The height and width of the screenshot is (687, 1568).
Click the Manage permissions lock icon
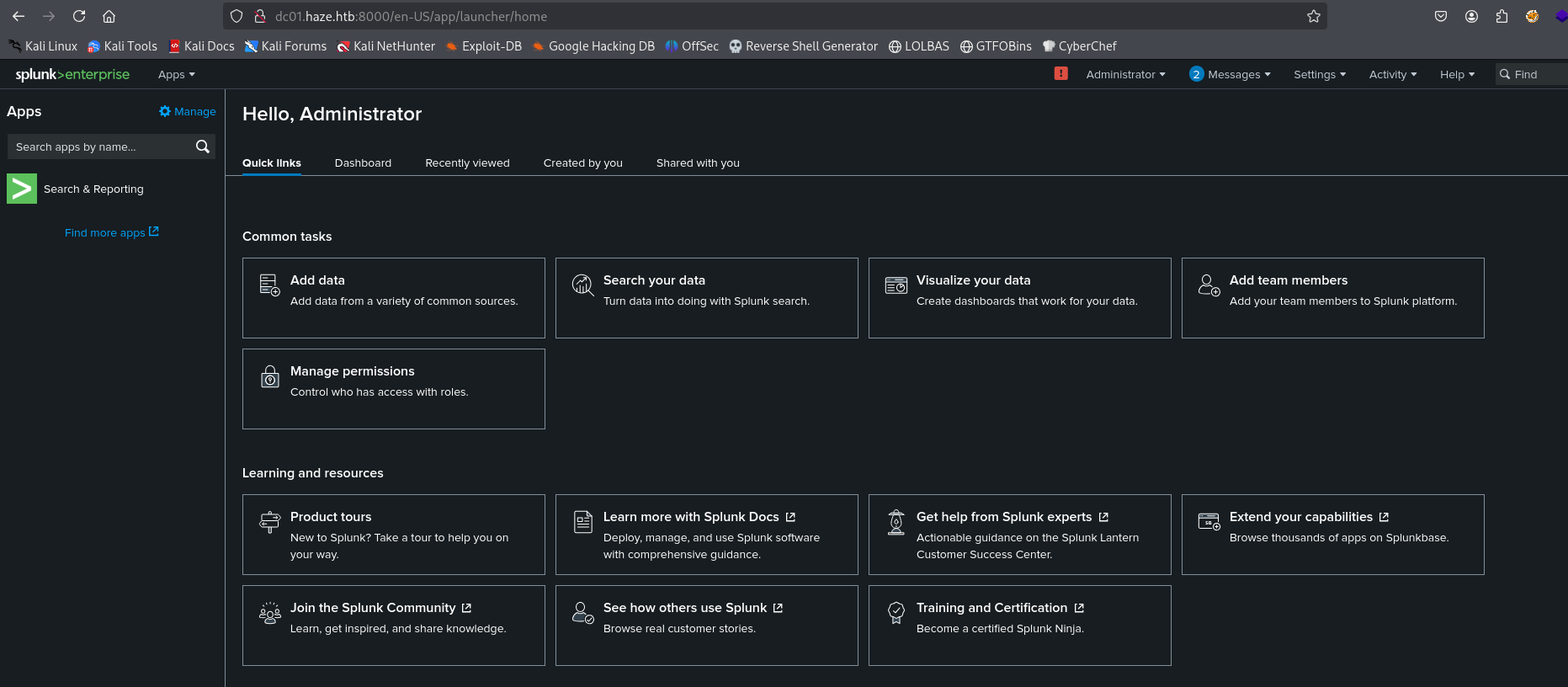pos(269,376)
